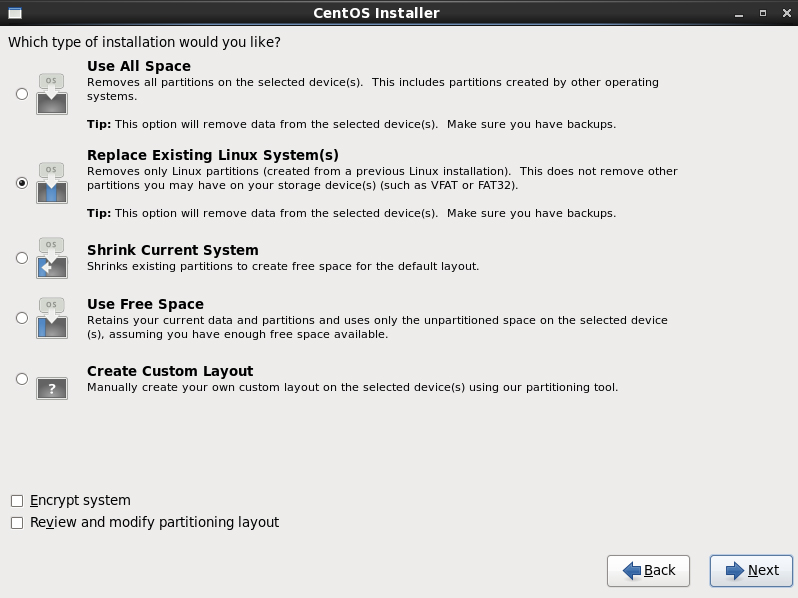
Task: Click the Shrink Current System heading
Action: (x=173, y=250)
